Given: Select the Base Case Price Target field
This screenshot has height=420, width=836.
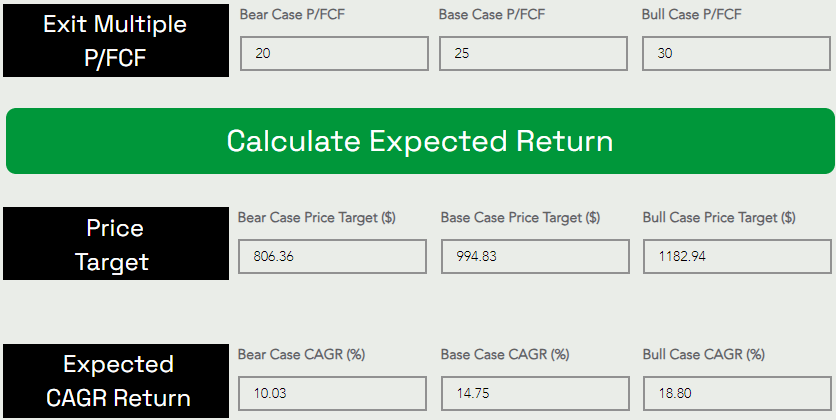Looking at the screenshot, I should [535, 257].
